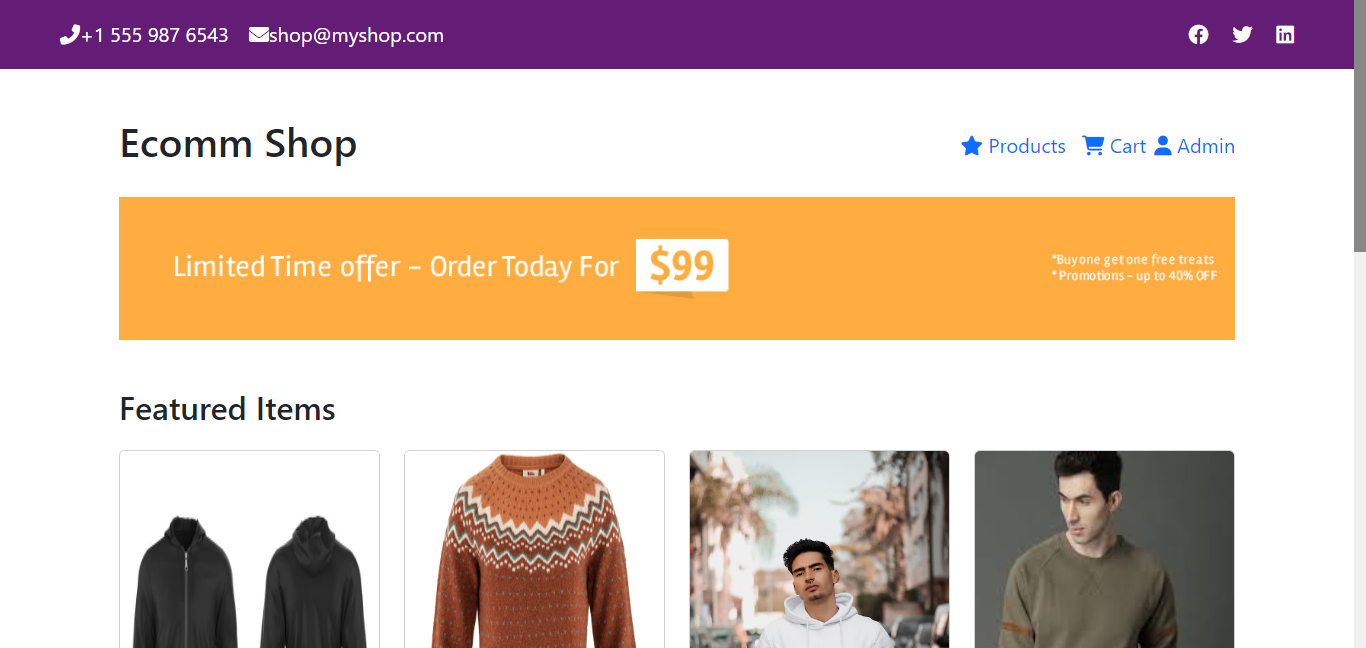The image size is (1366, 648).
Task: Click the phone number +1 555 987 6543
Action: (155, 35)
